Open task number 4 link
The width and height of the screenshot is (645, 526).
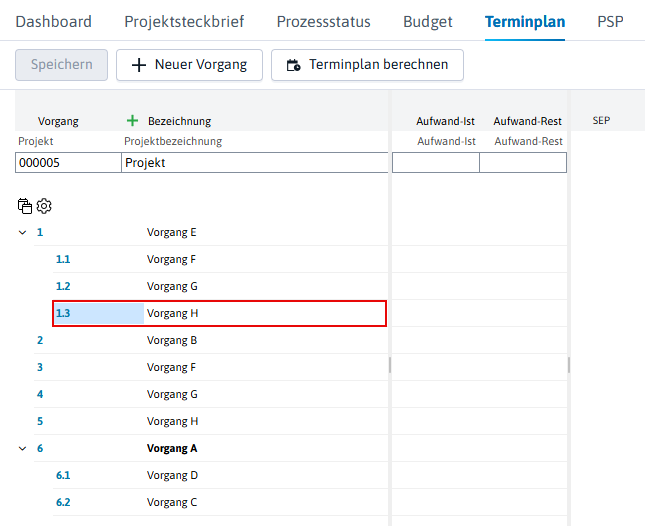click(40, 395)
